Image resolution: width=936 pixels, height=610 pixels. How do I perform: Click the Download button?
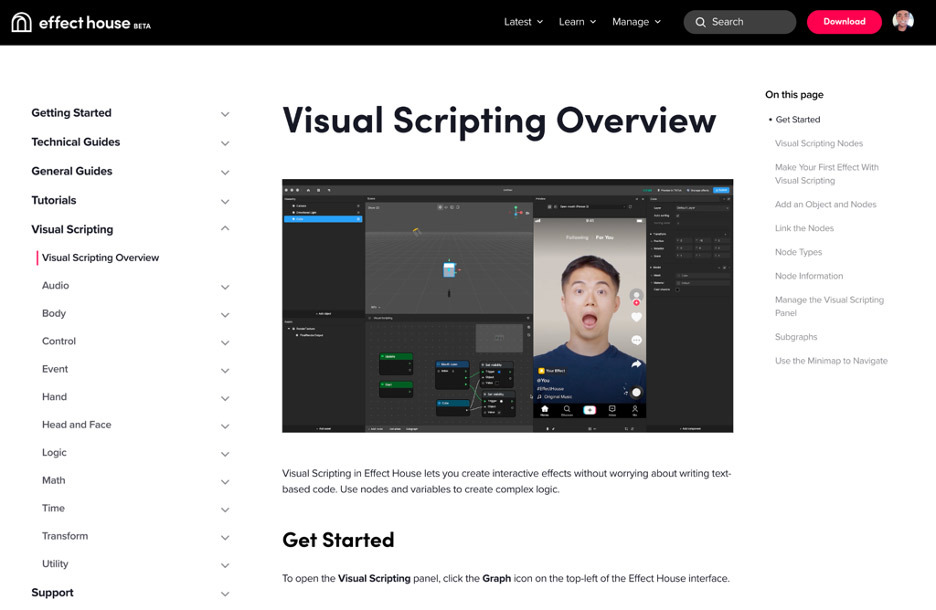[x=844, y=21]
